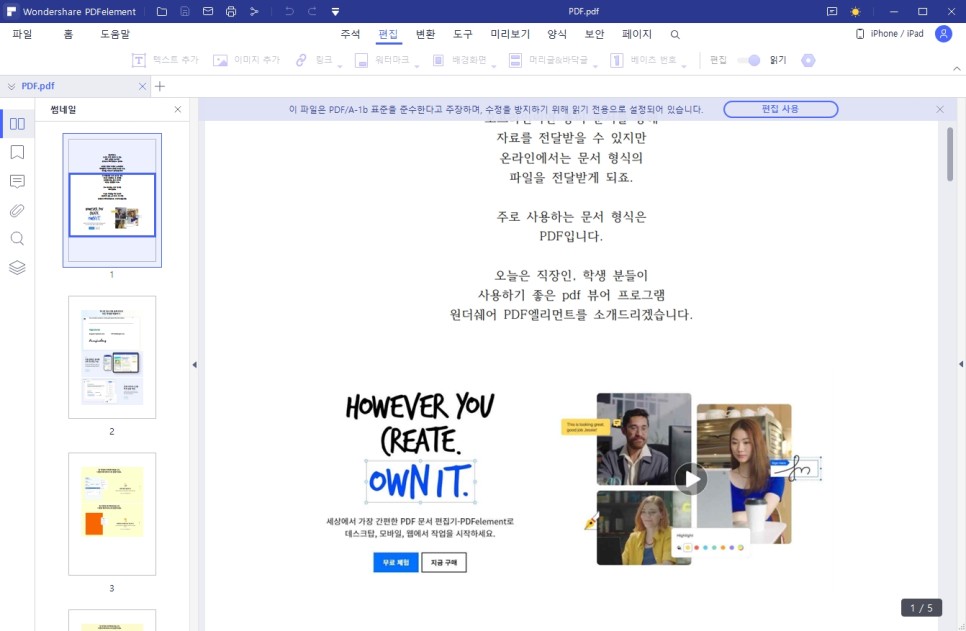Select page 3 thumbnail
966x631 pixels.
(112, 514)
